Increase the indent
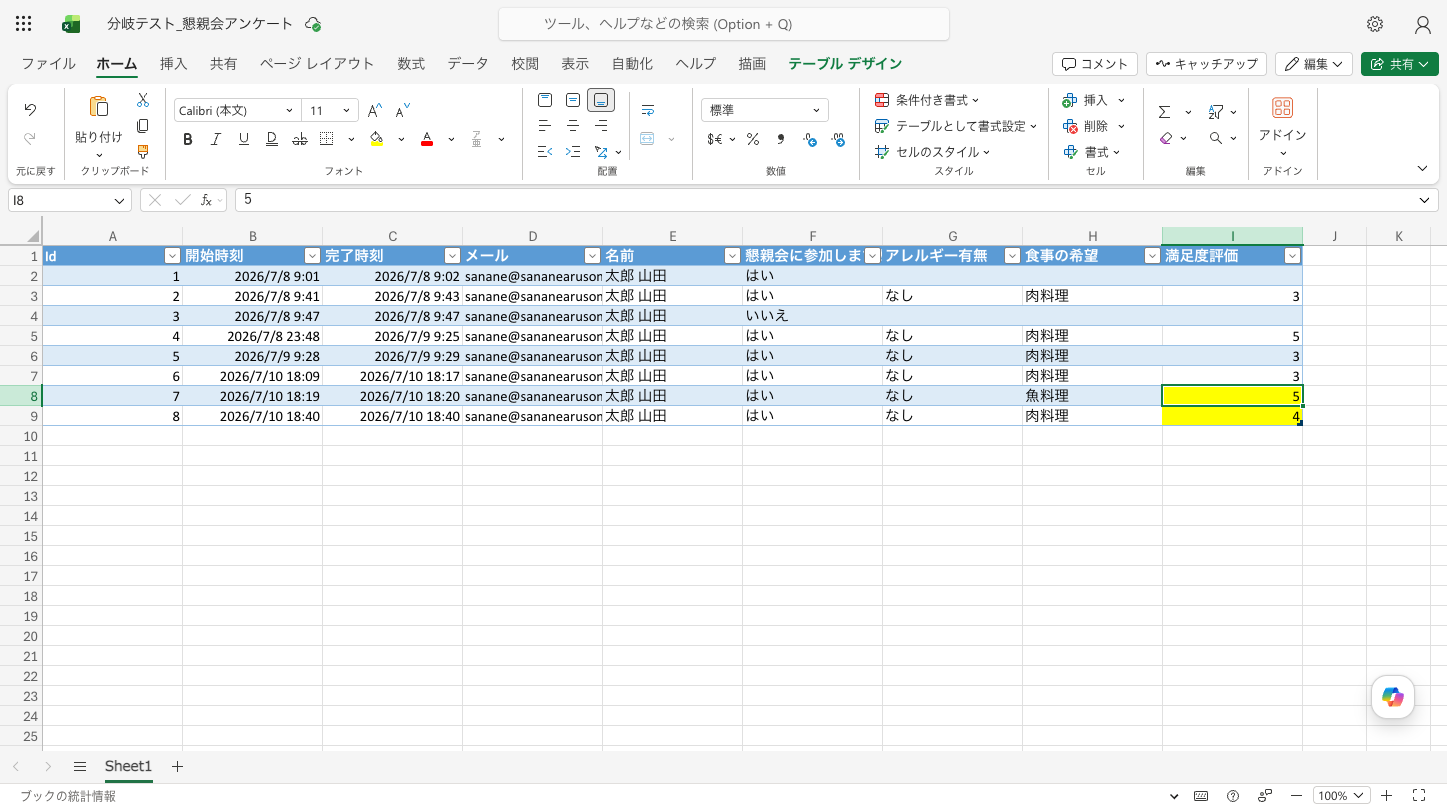 click(573, 152)
